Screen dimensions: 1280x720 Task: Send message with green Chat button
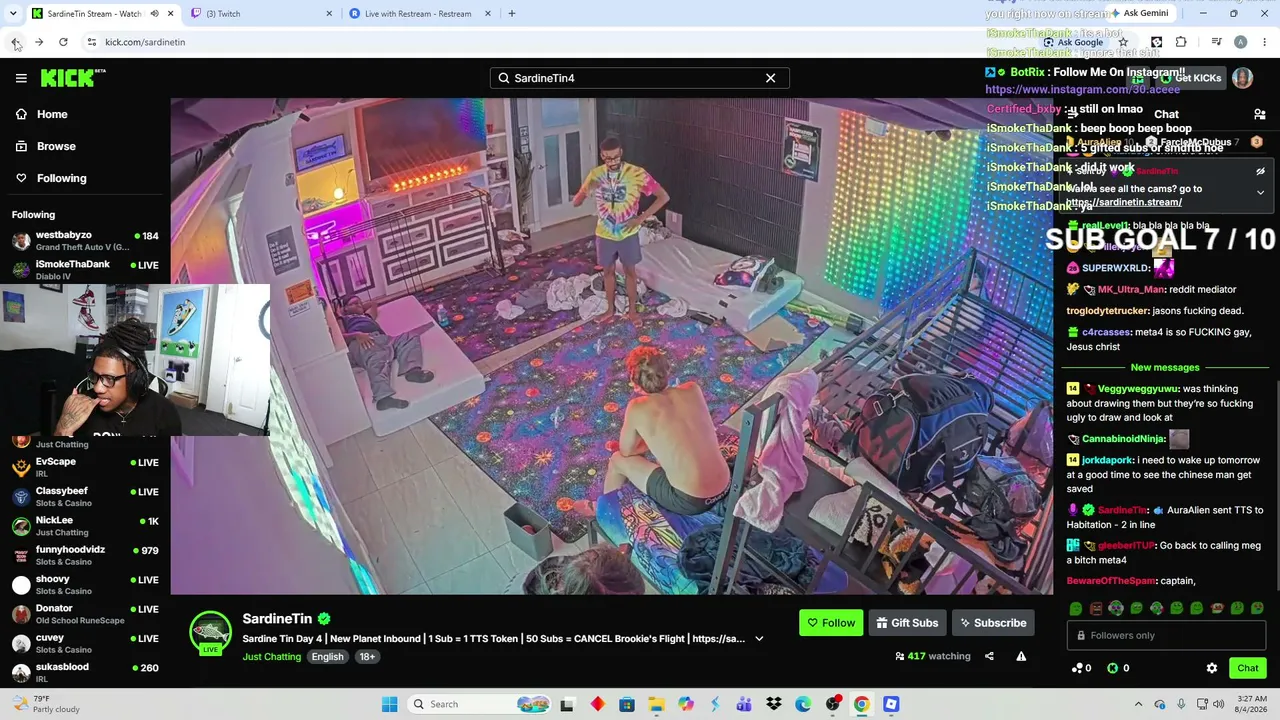(1247, 668)
